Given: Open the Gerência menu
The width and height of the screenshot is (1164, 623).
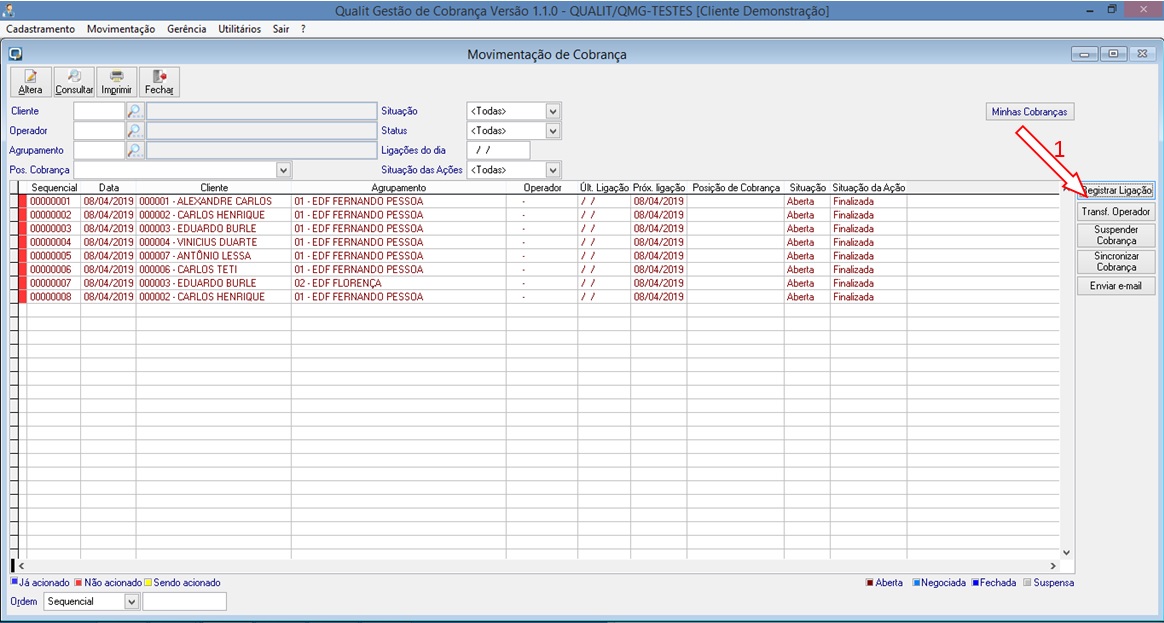Looking at the screenshot, I should coord(187,29).
